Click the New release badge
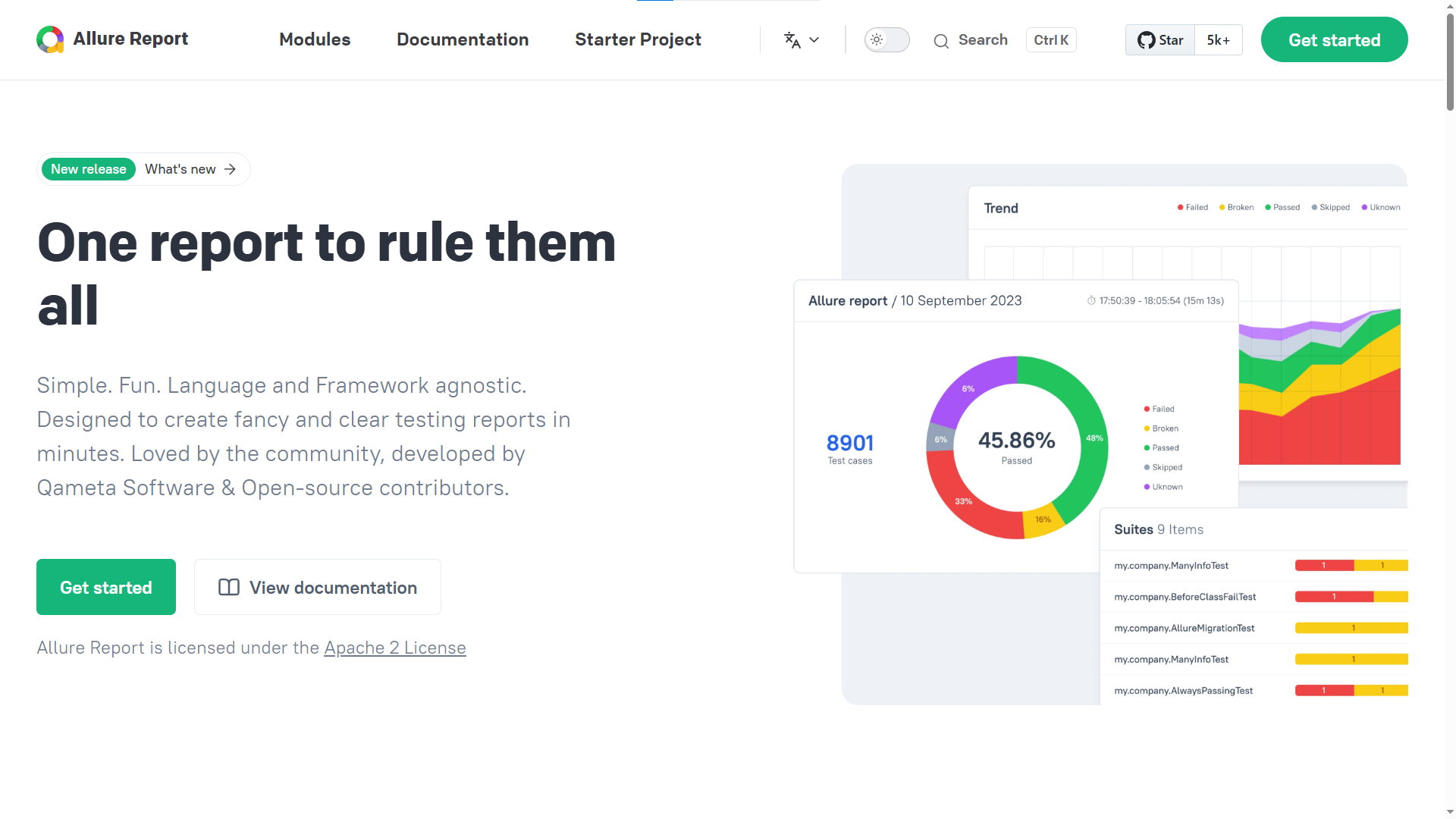 [89, 169]
